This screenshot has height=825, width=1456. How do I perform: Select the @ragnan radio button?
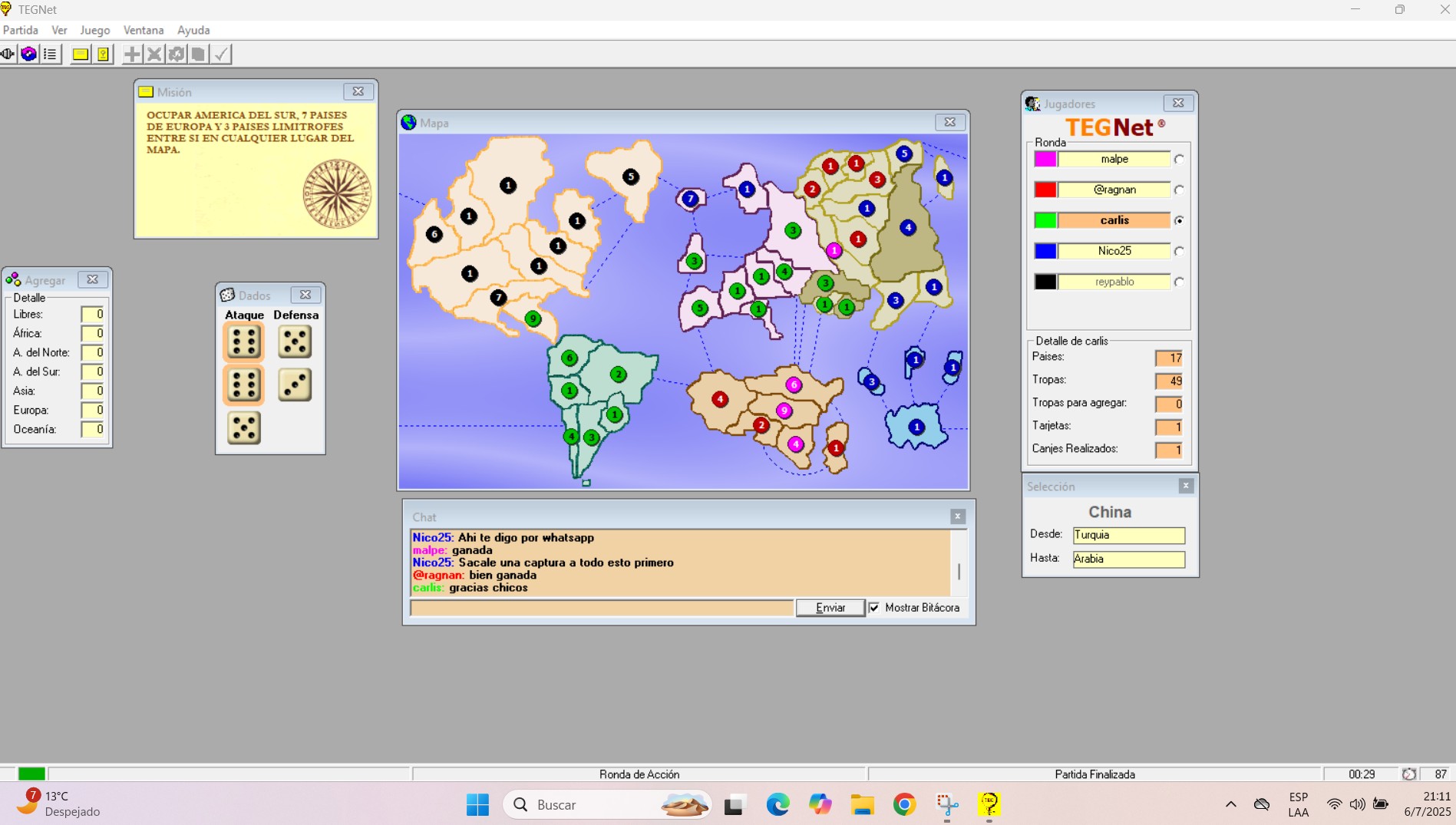click(1179, 190)
